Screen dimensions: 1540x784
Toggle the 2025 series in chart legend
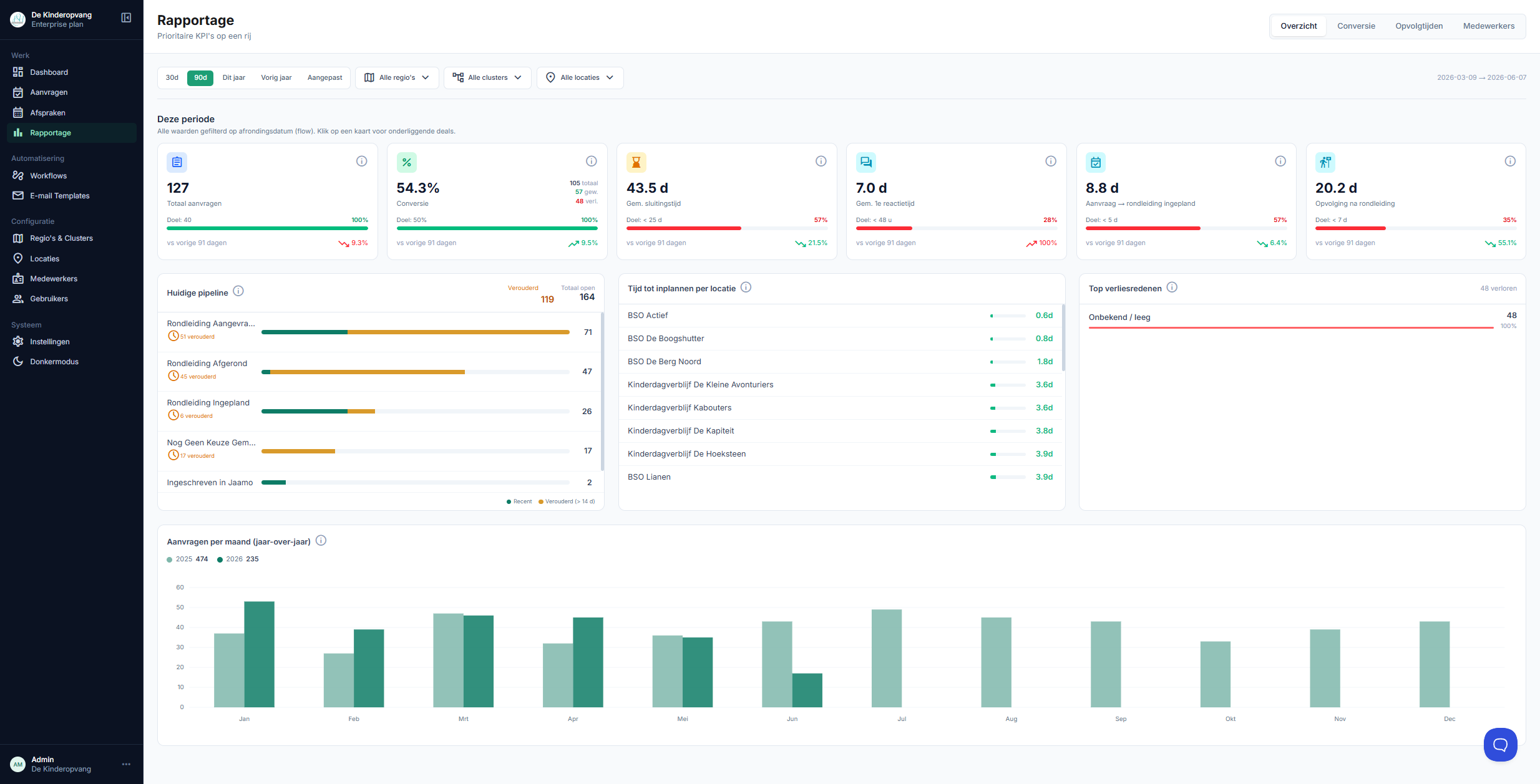187,559
